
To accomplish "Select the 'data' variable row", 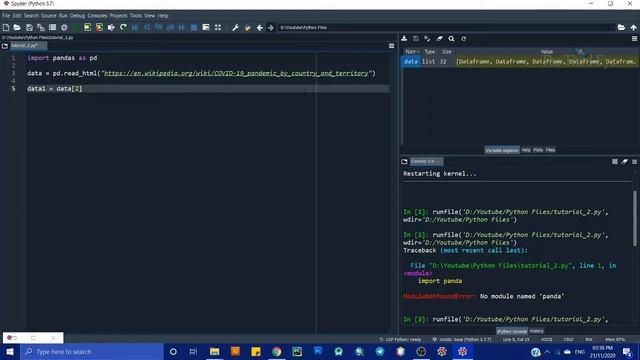I will pyautogui.click(x=520, y=62).
